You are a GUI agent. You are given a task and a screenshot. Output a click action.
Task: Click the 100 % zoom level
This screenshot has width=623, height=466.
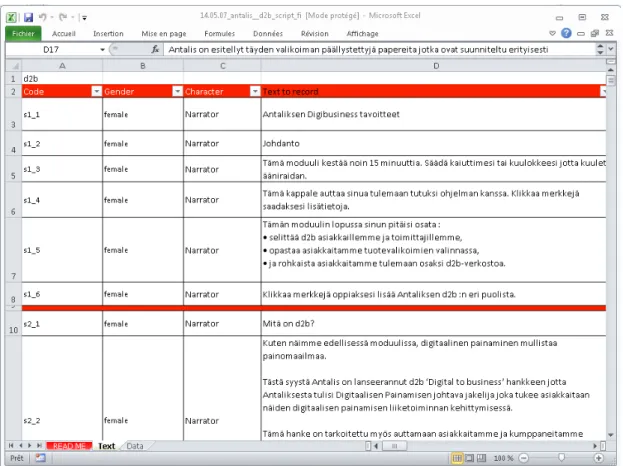click(x=503, y=458)
